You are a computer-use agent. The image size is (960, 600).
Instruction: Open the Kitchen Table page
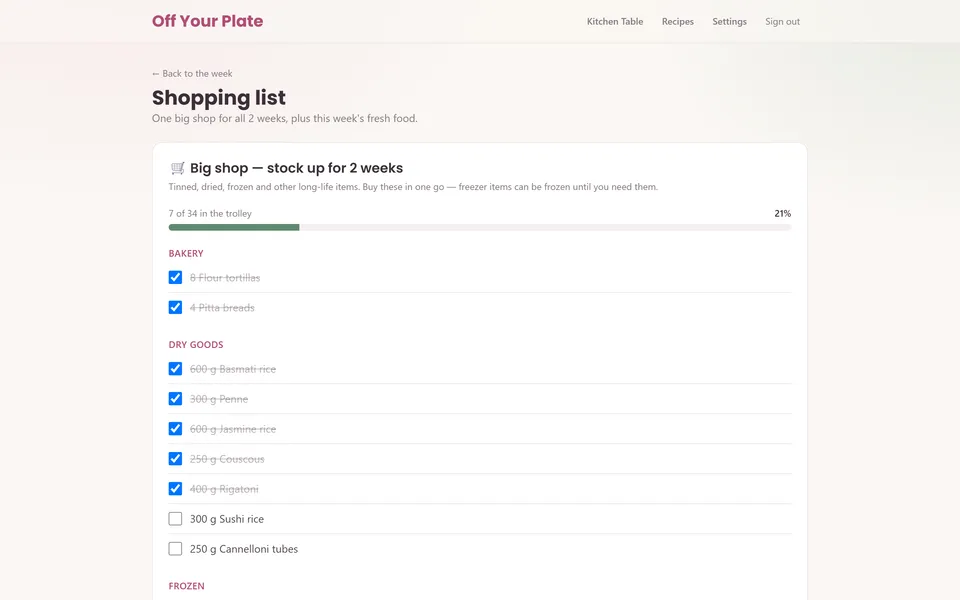tap(615, 21)
